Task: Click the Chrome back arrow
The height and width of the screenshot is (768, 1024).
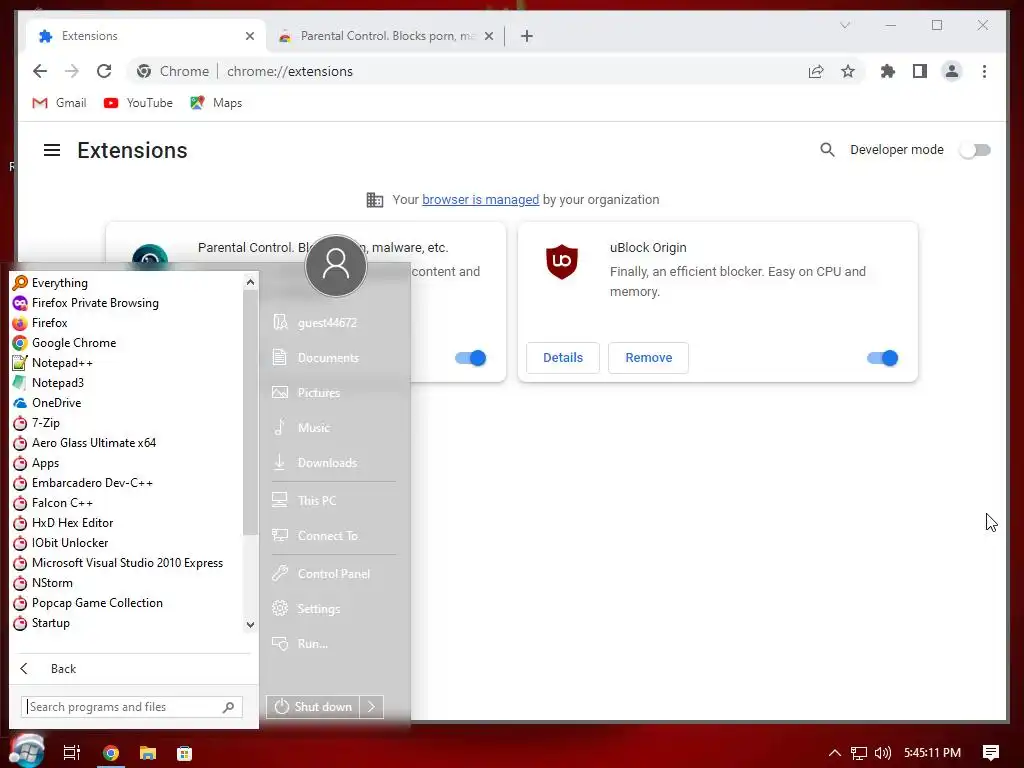Action: 40,71
